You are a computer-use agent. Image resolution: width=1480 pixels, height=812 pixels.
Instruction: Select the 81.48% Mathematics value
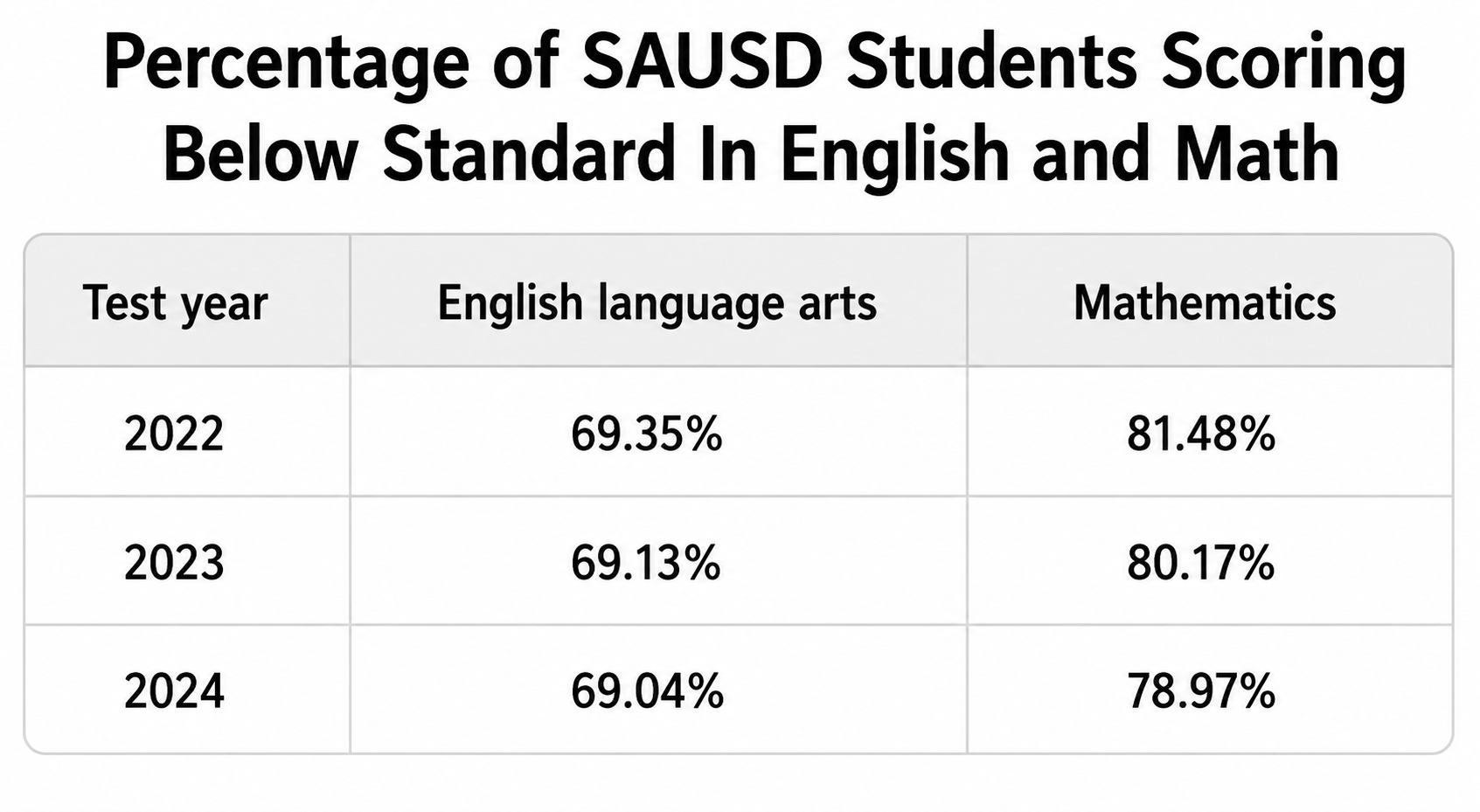[1201, 434]
